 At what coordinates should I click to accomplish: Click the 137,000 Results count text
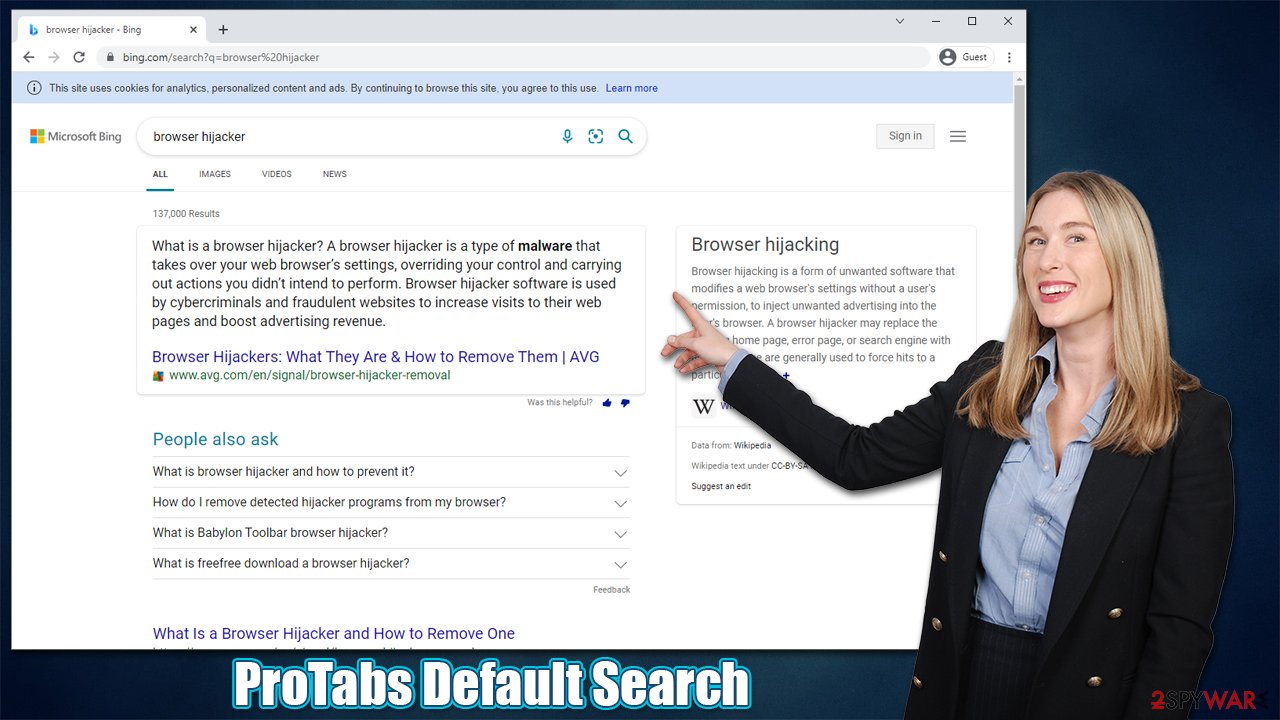pos(186,214)
